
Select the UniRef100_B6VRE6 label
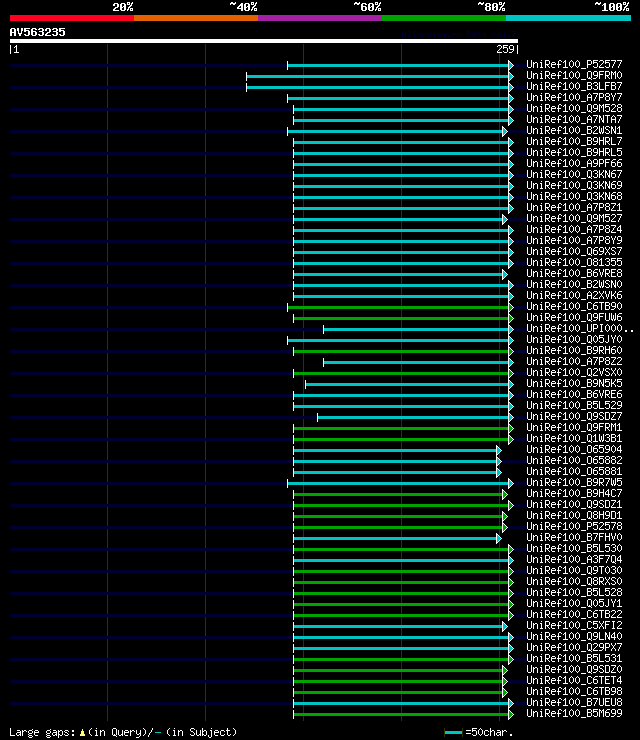(574, 395)
